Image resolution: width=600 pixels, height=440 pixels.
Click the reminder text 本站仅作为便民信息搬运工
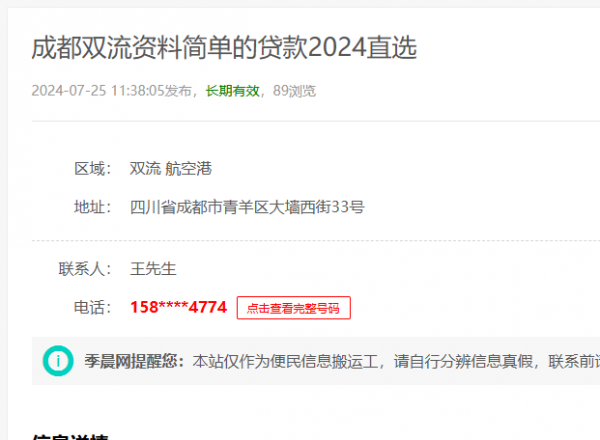285,361
